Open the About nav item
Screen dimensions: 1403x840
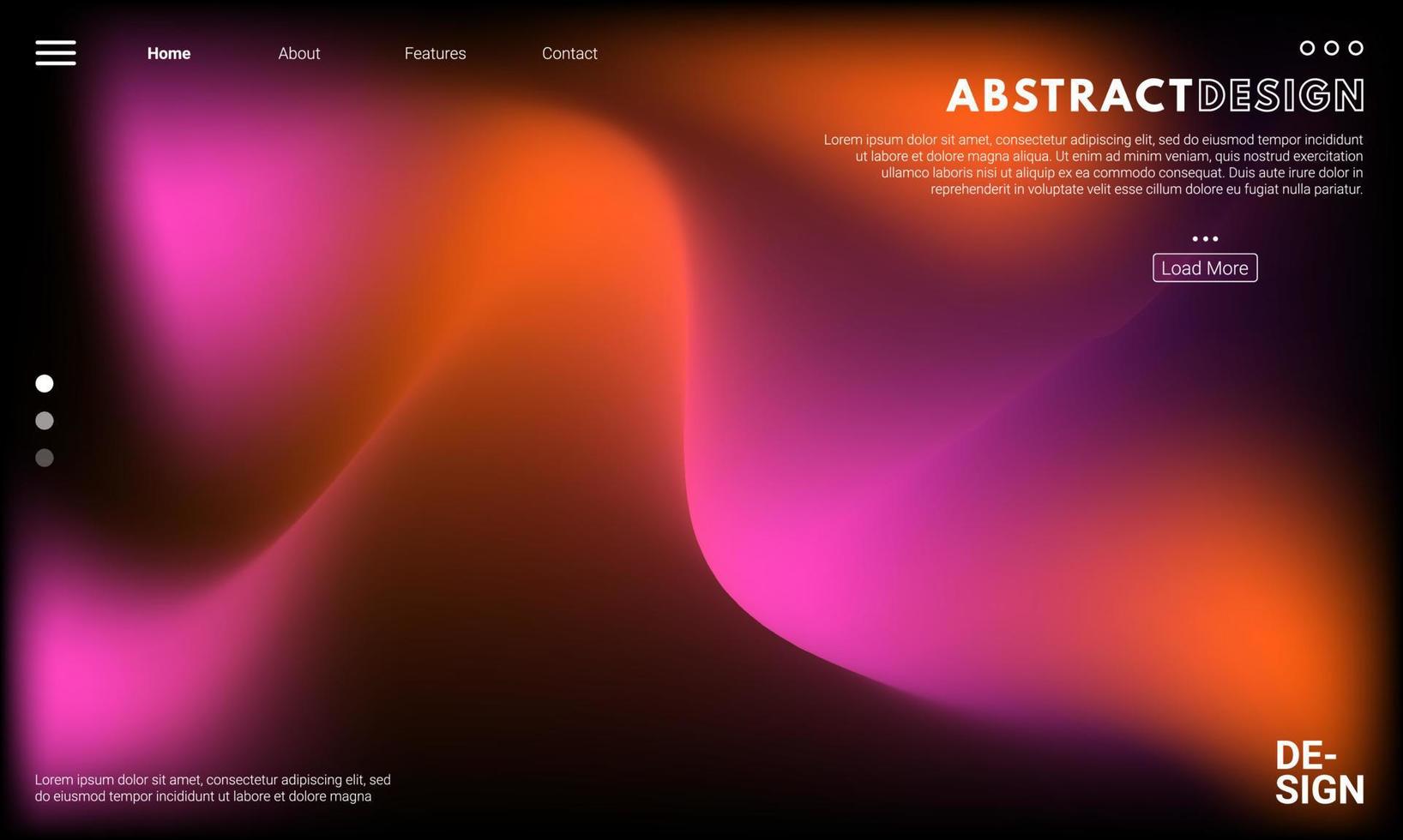click(299, 53)
